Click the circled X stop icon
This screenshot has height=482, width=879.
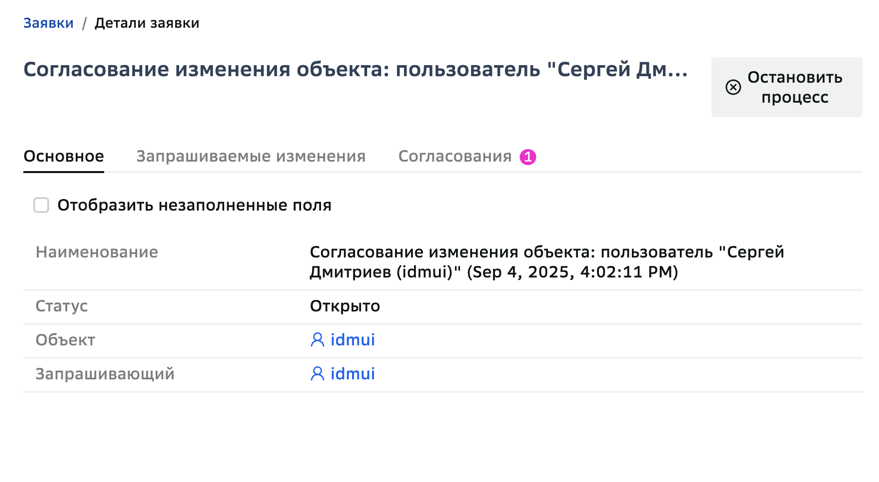click(733, 87)
